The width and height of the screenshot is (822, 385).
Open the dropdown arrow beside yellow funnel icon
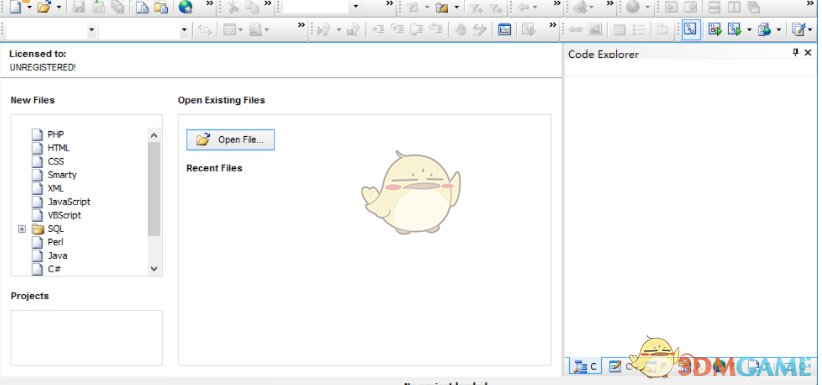[457, 7]
